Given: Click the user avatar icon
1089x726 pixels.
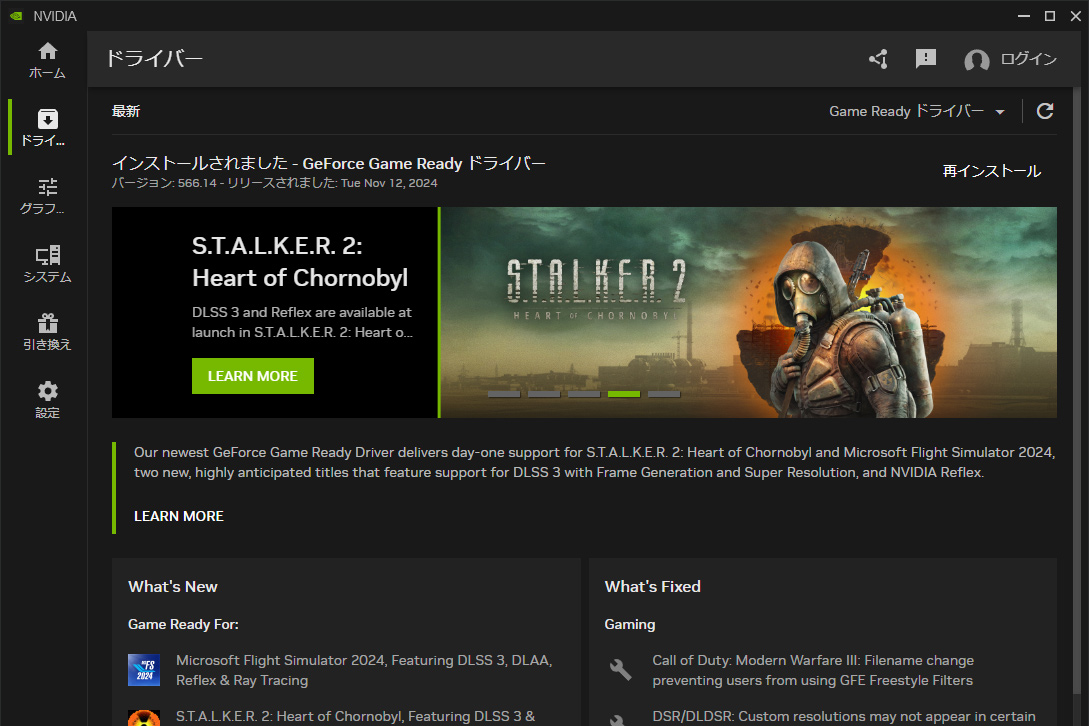Looking at the screenshot, I should point(976,60).
